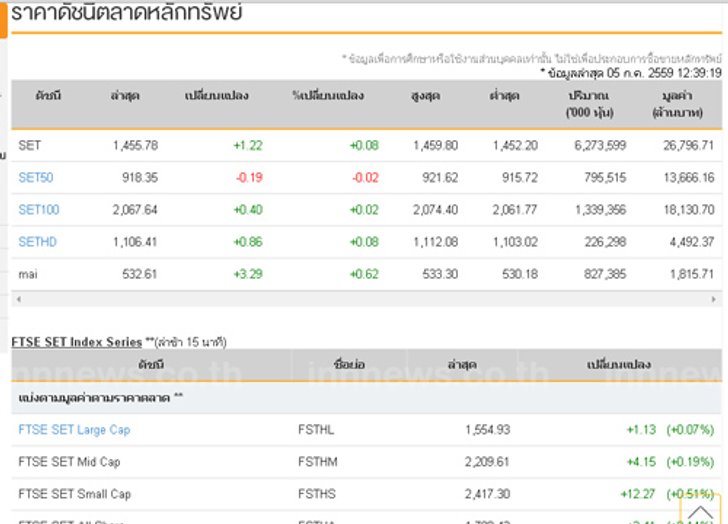Click SET50 low value 915.72
The width and height of the screenshot is (728, 524).
point(520,178)
